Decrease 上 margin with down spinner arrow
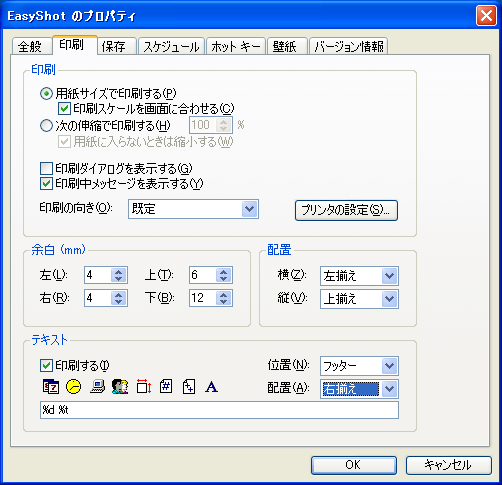The width and height of the screenshot is (502, 485). coord(223,279)
